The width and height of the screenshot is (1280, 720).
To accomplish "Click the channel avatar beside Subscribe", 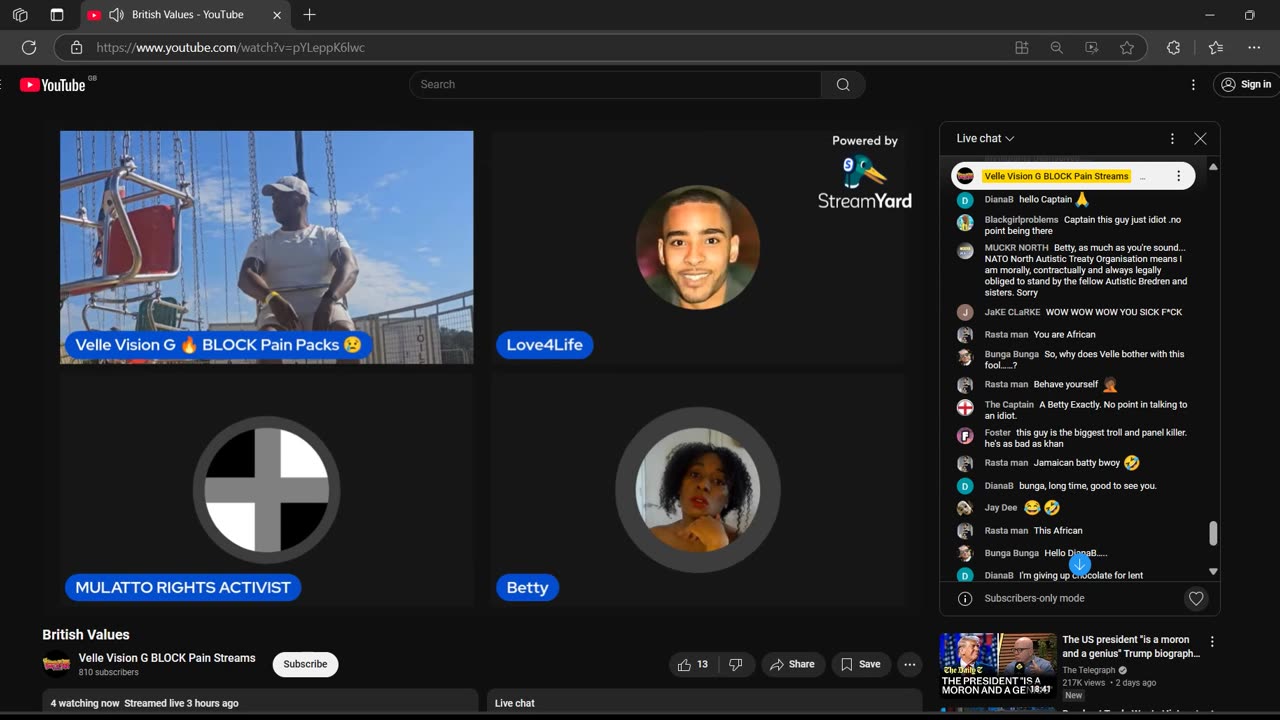I will 56,664.
